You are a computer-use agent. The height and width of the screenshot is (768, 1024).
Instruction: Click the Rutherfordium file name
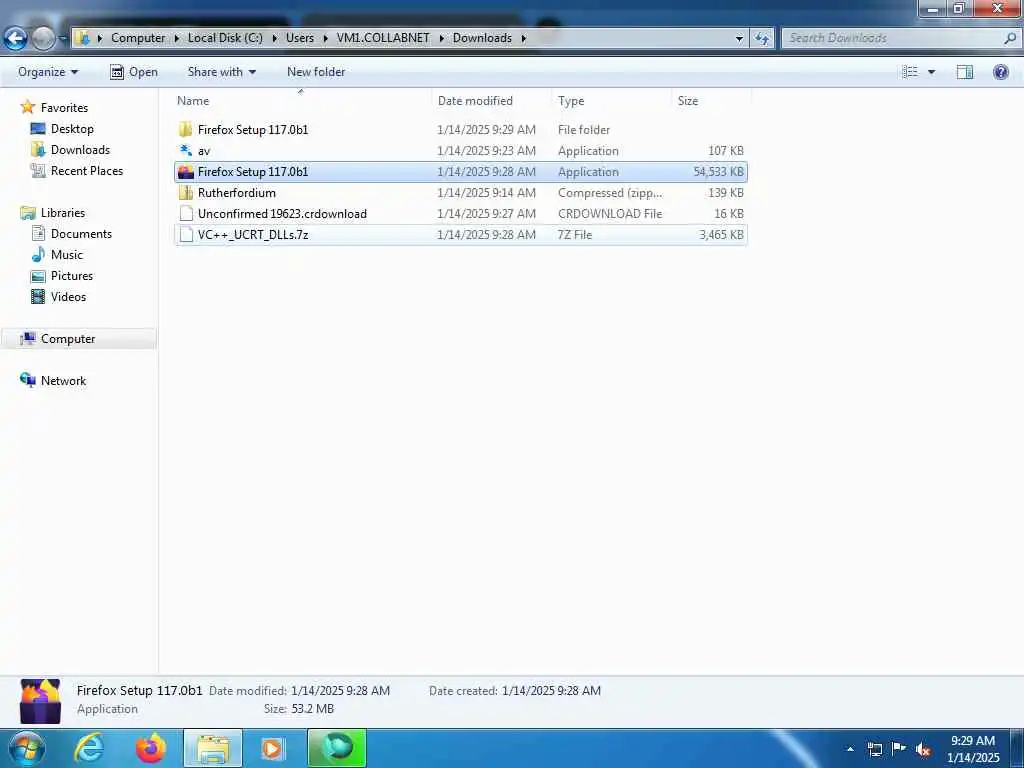click(236, 193)
